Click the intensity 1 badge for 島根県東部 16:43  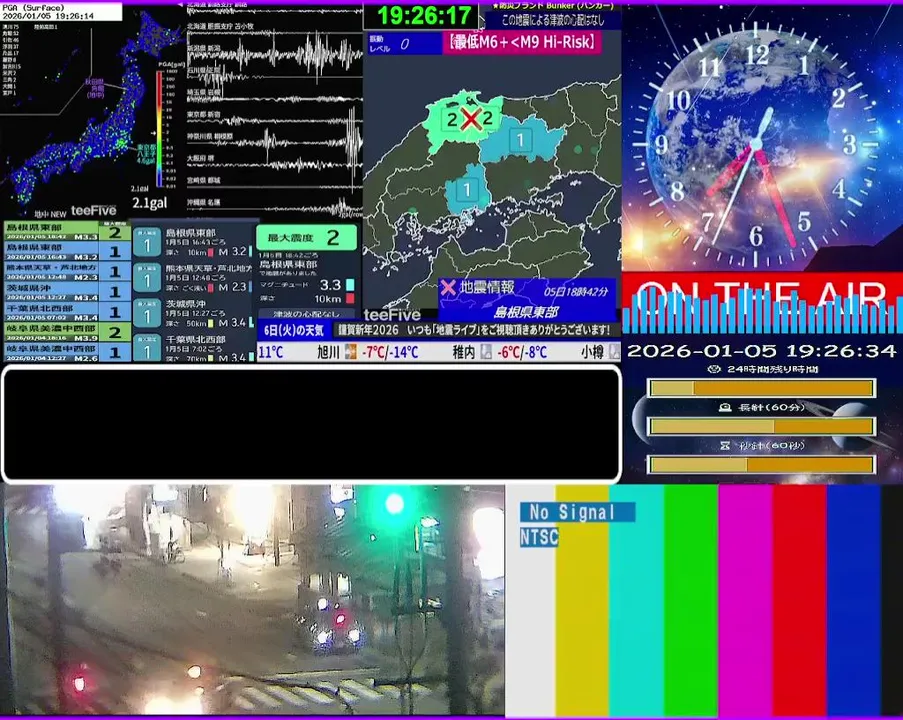(x=146, y=244)
